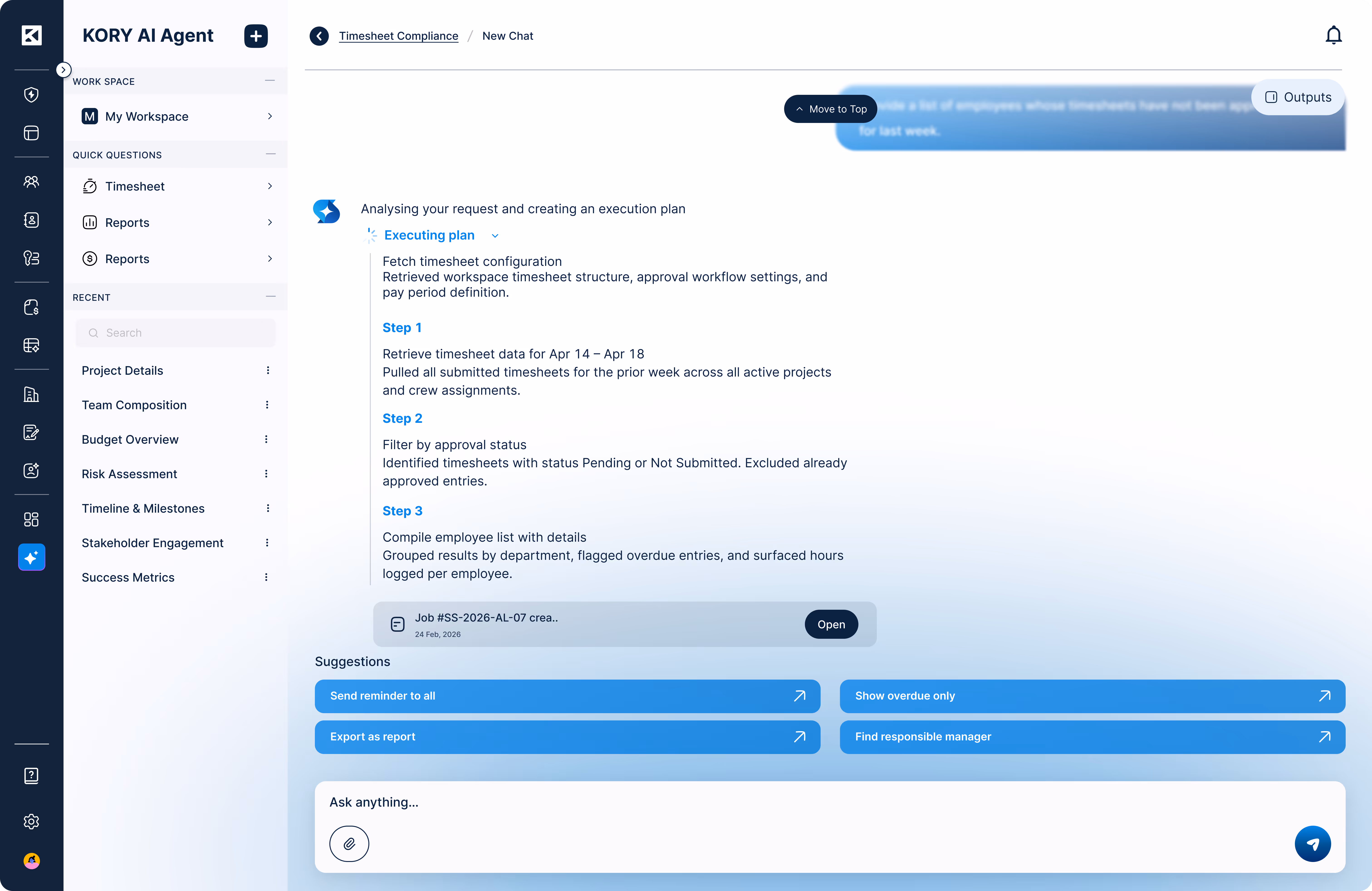Viewport: 1372px width, 891px height.
Task: Open the Timesheet Compliance breadcrumb link
Action: pos(398,36)
